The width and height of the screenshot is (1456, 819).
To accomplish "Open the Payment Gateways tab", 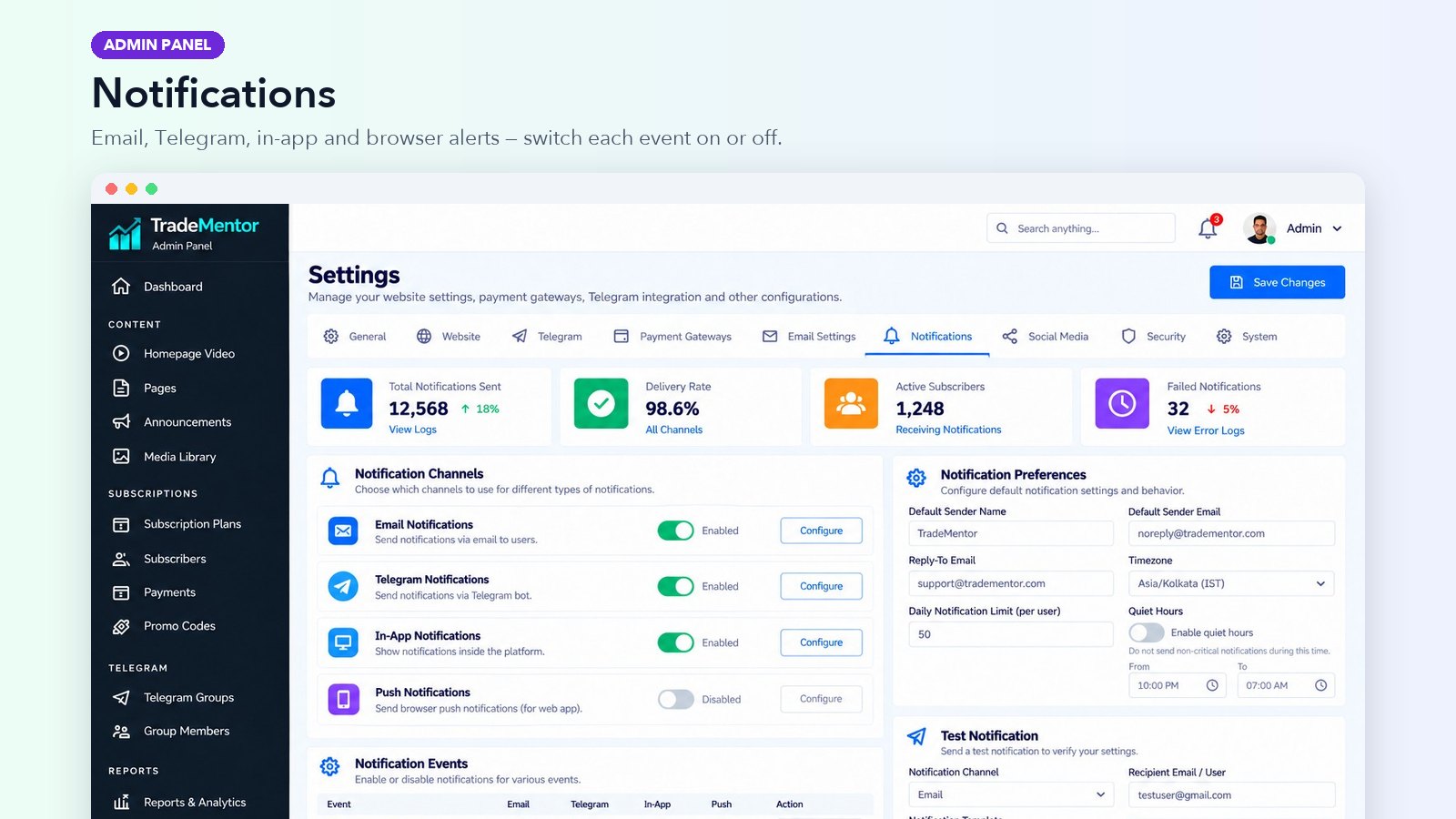I will 672,337.
